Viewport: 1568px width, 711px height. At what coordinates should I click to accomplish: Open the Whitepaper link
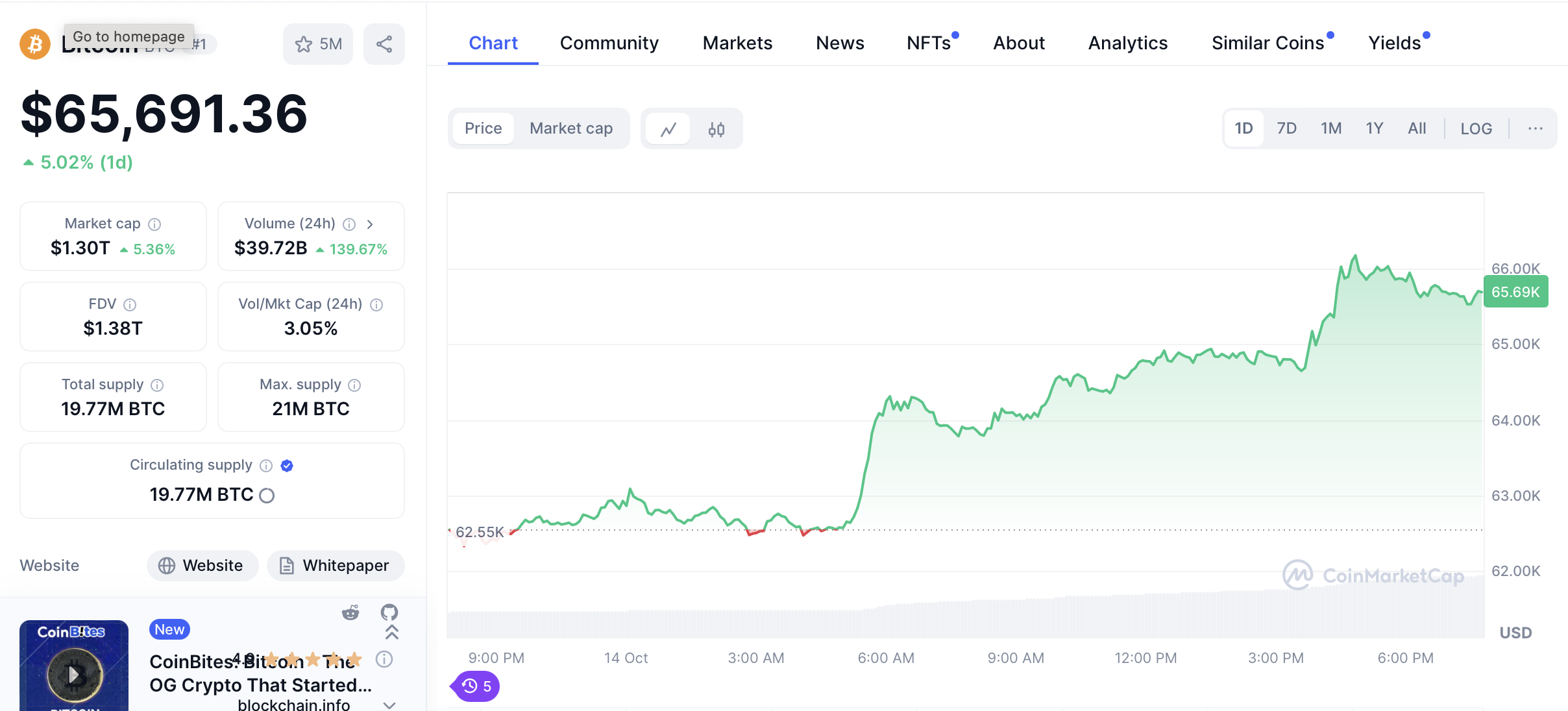(x=336, y=566)
